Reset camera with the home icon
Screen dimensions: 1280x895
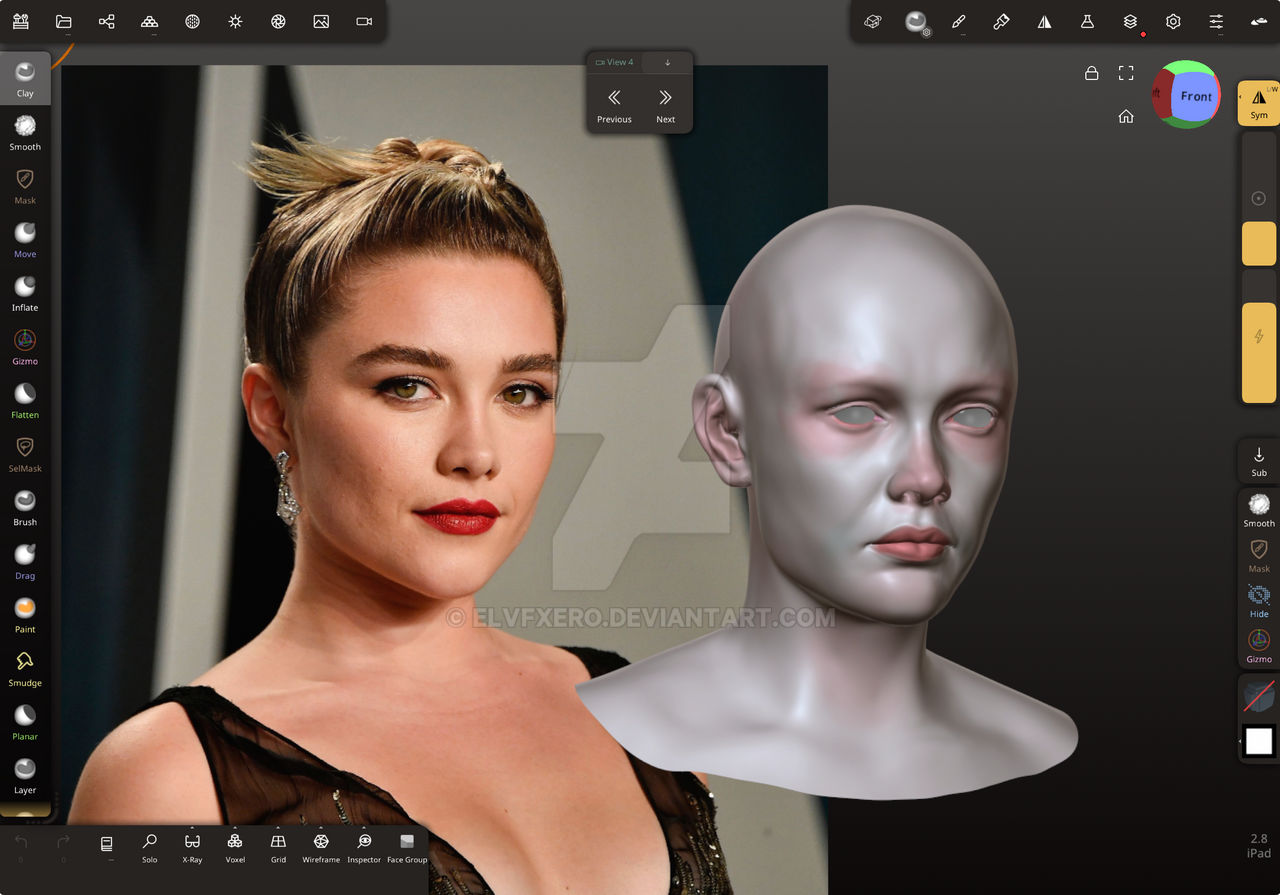coord(1126,116)
